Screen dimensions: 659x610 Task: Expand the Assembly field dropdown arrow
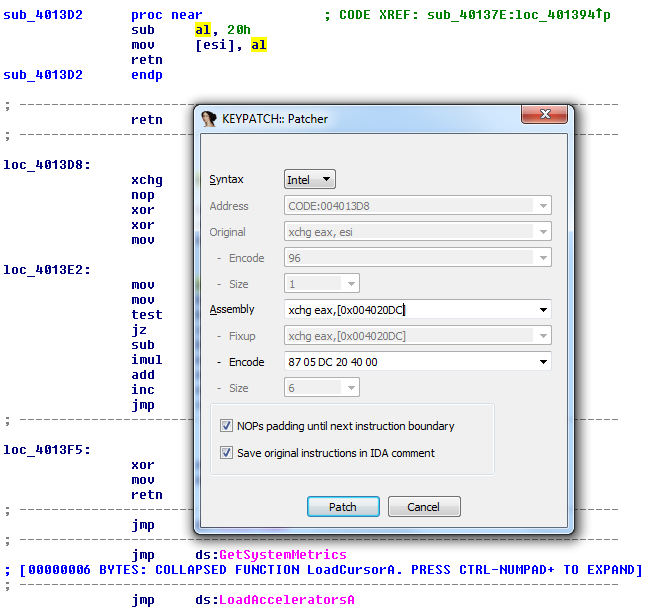[543, 310]
